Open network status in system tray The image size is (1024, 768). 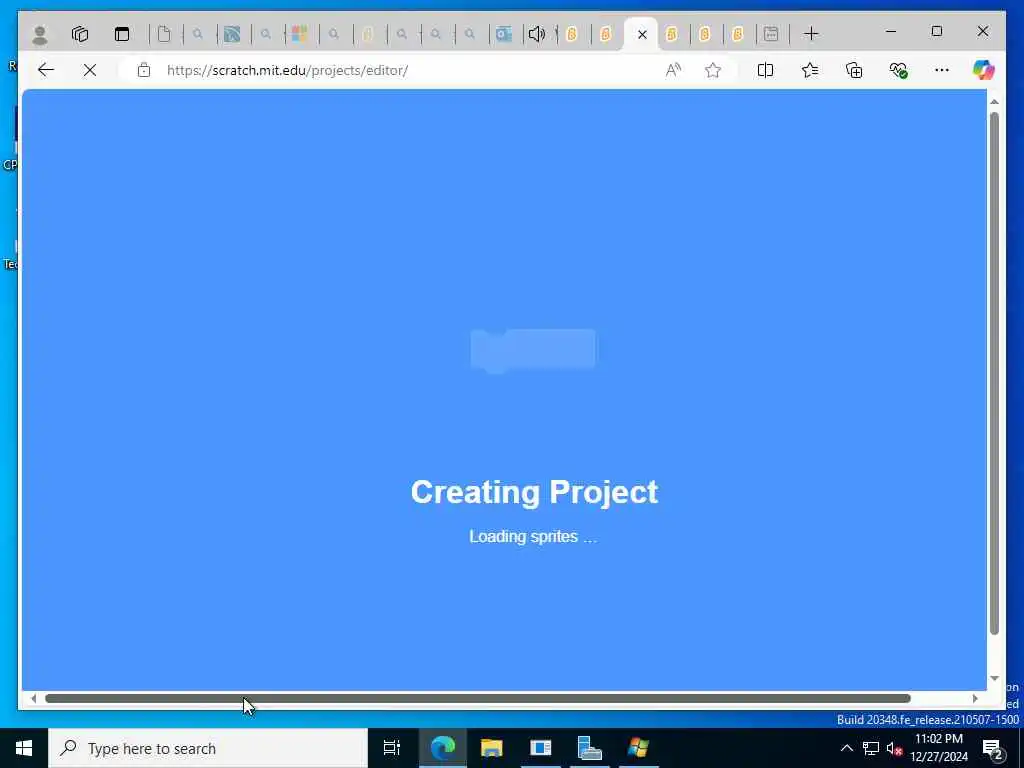coord(871,748)
